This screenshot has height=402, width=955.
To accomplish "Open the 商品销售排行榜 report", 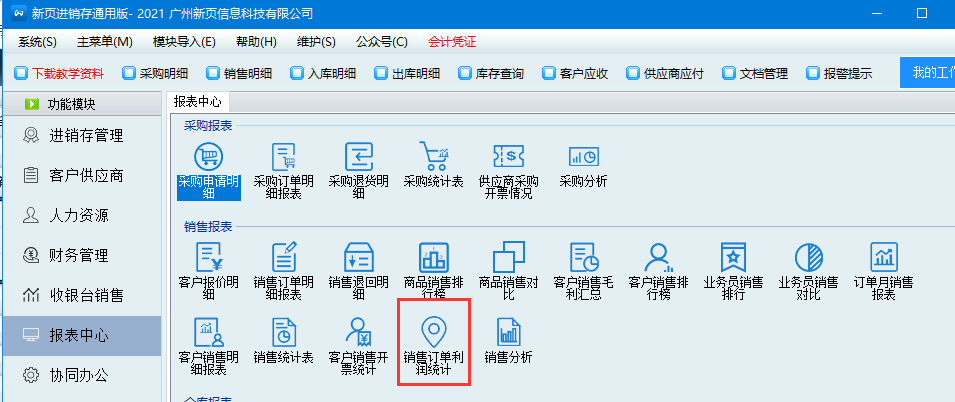I will point(433,257).
